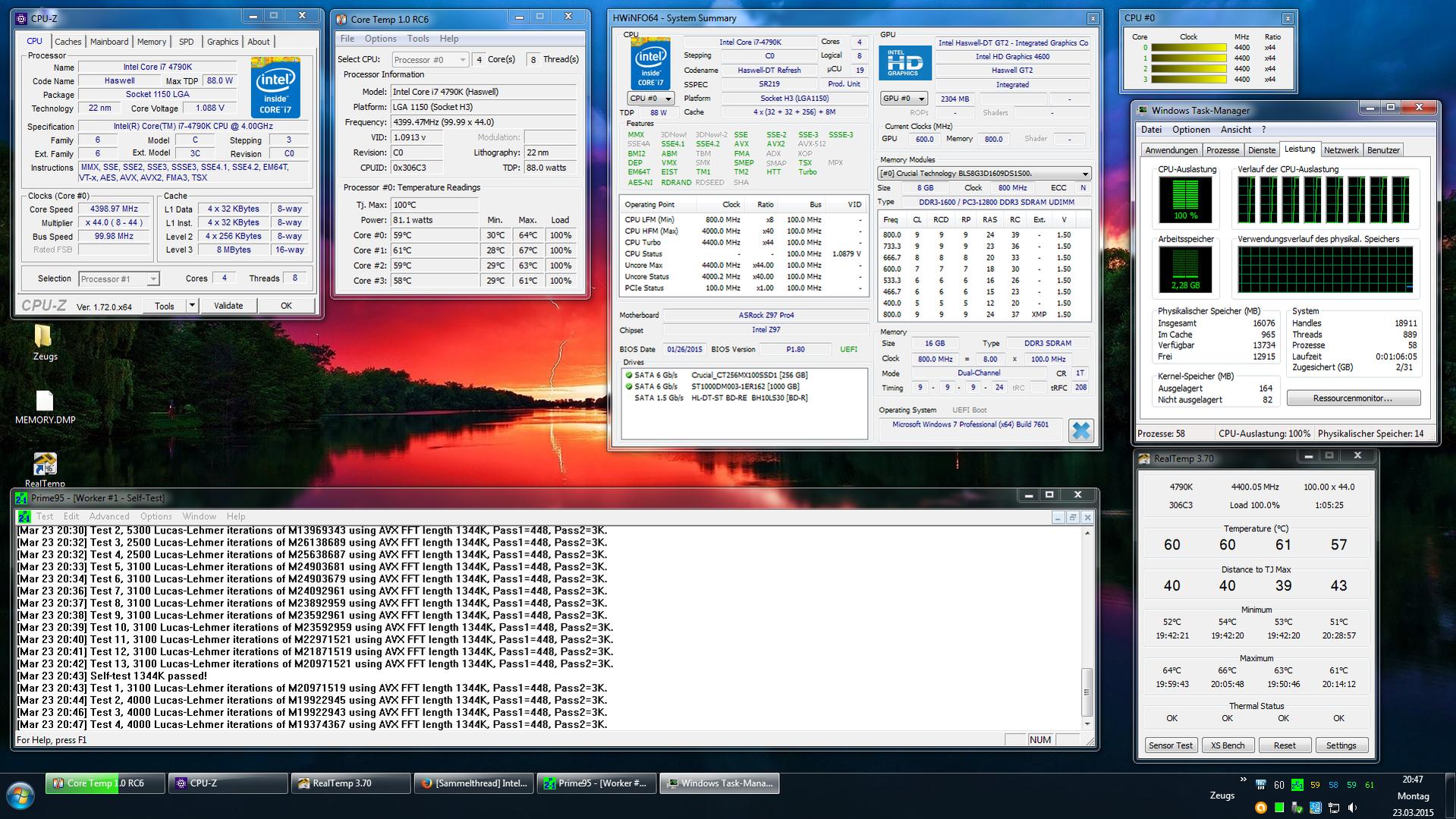
Task: Open the Select CPU dropdown in Core Temp
Action: [430, 59]
